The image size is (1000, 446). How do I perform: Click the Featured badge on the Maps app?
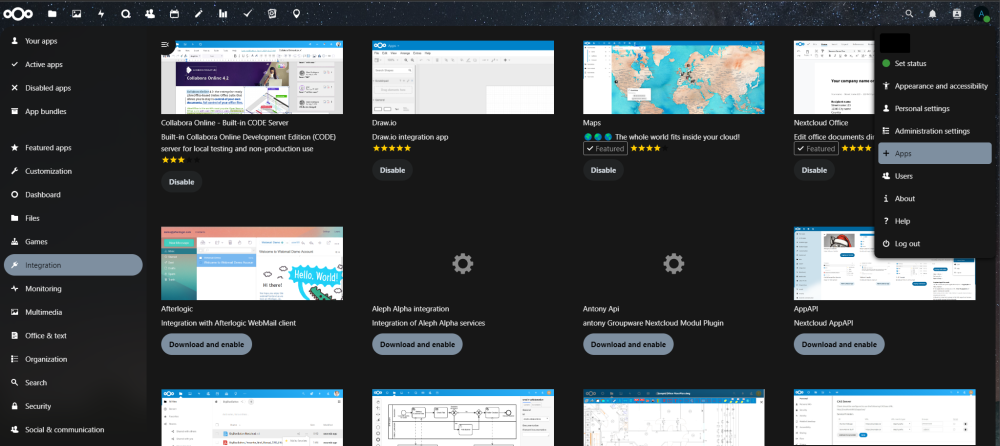(605, 149)
